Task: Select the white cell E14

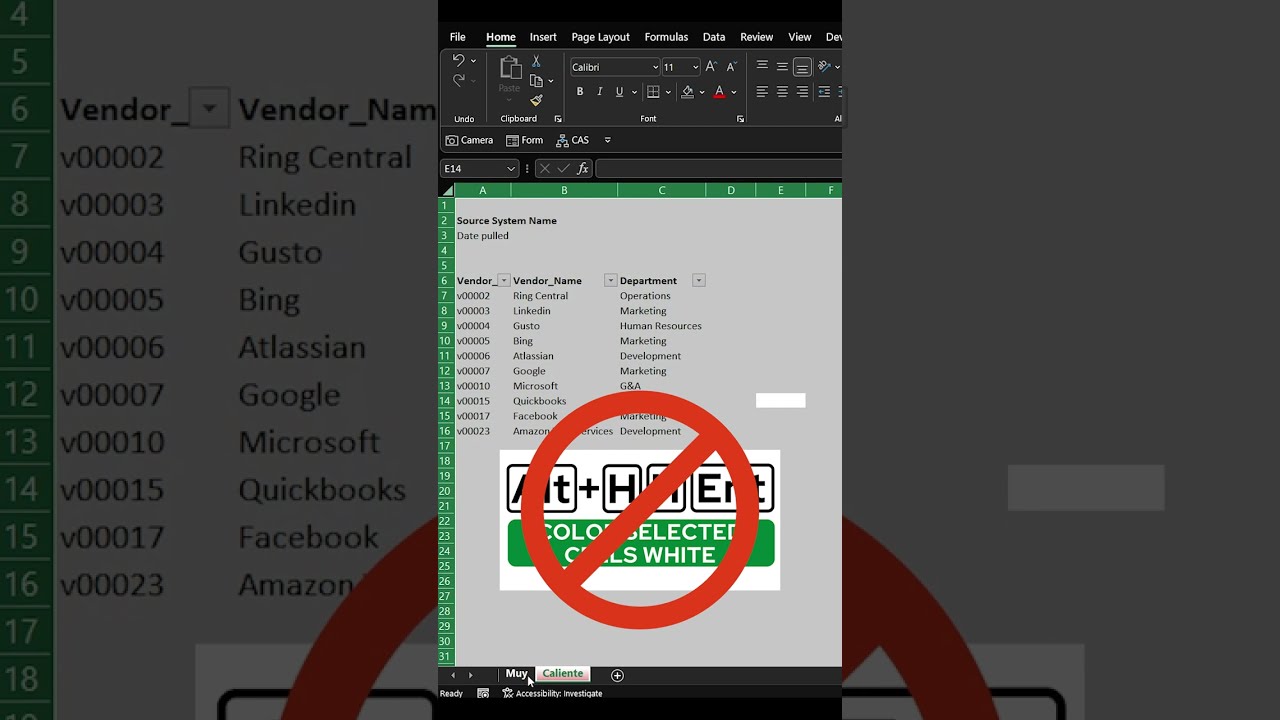Action: tap(780, 401)
